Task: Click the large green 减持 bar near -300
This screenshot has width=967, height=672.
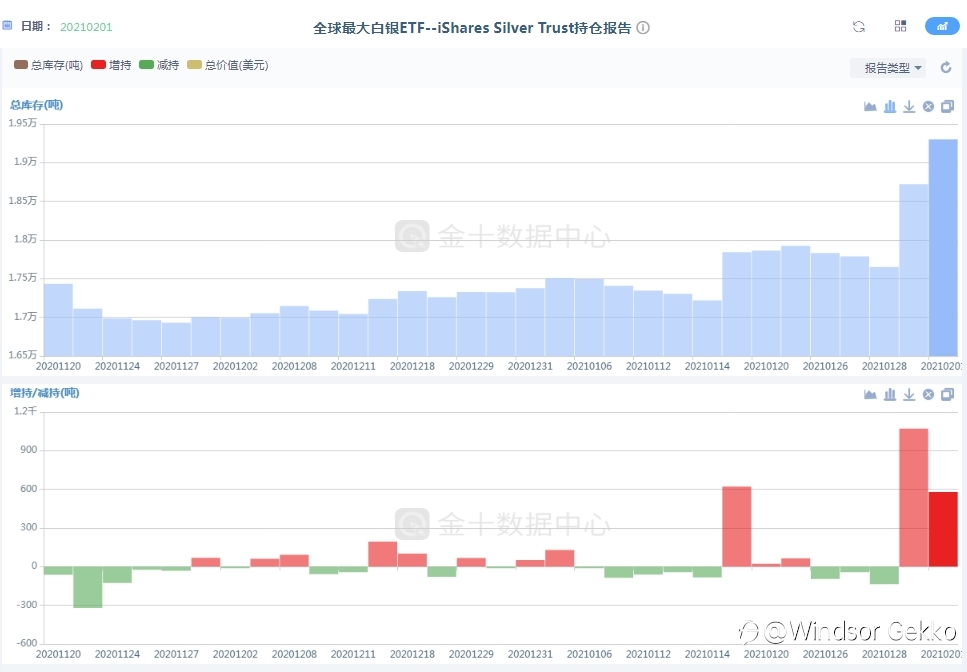Action: [88, 587]
